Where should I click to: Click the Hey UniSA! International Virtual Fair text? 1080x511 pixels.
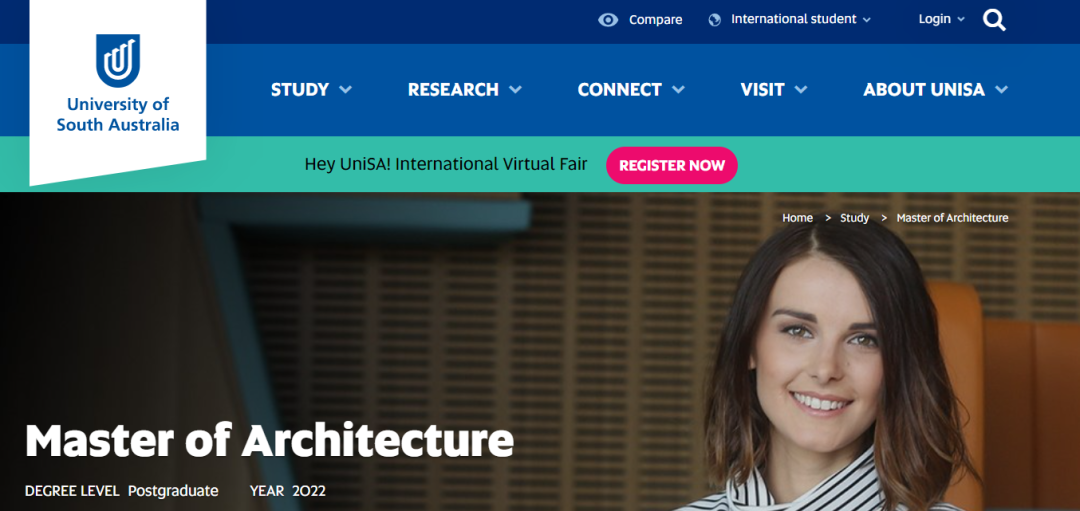pos(446,165)
